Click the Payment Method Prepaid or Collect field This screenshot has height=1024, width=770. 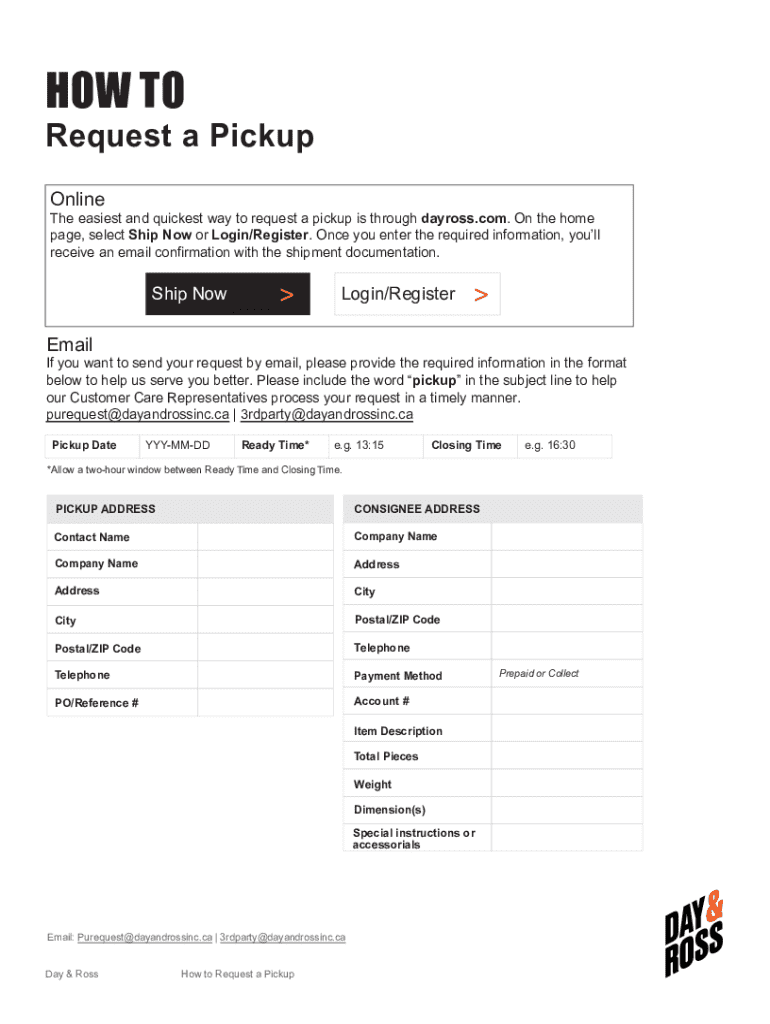(x=566, y=675)
